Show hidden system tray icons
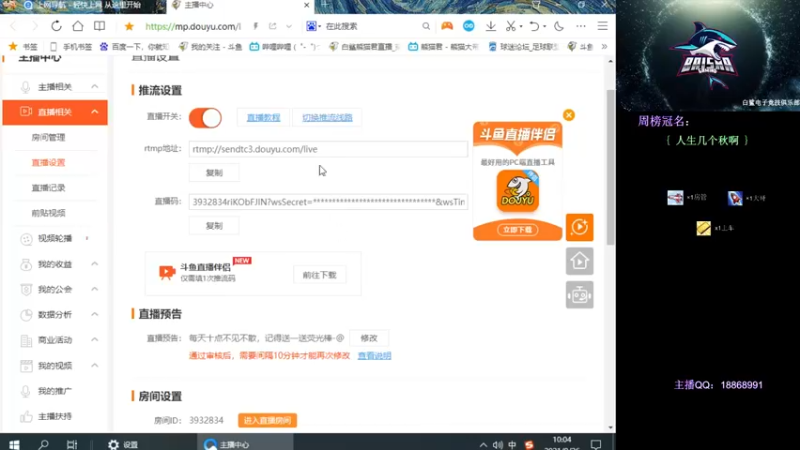800x450 pixels. 483,445
